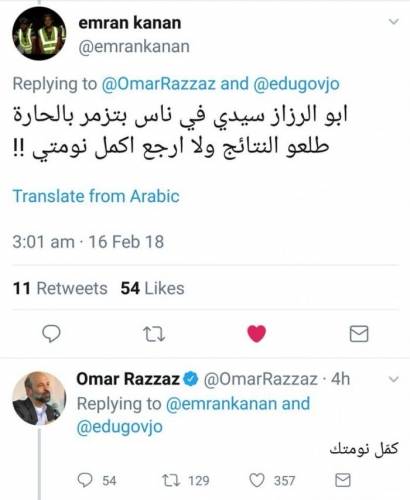Expand options chevron on emran kanan's tweet
The image size is (410, 500).
click(x=394, y=22)
